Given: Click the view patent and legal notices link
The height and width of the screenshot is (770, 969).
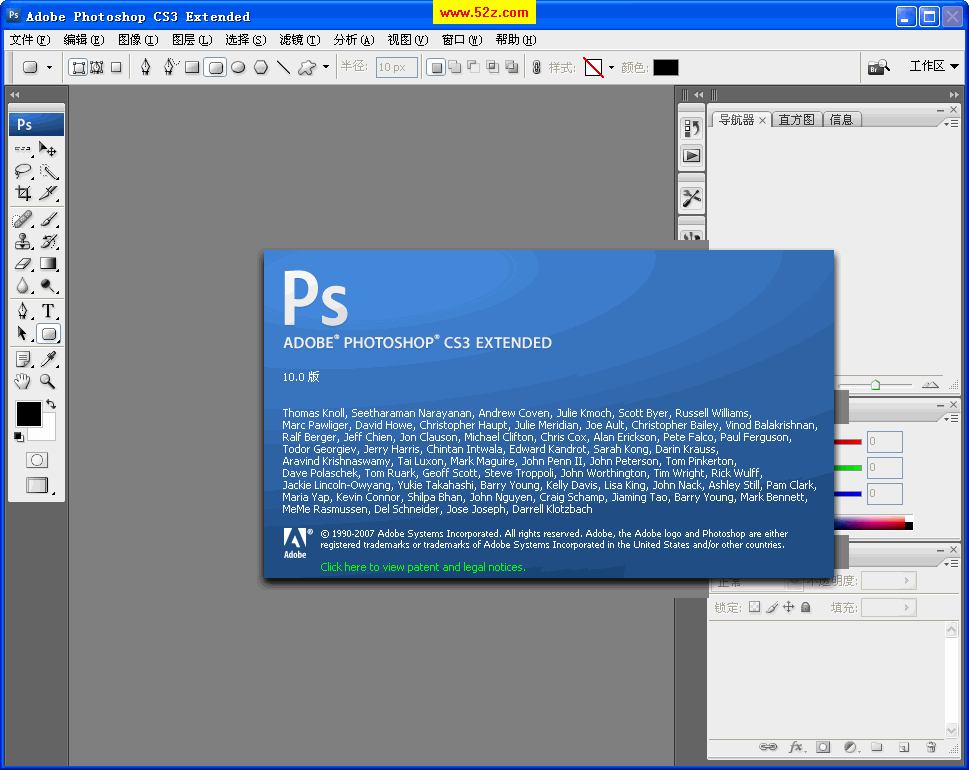Looking at the screenshot, I should (x=422, y=567).
